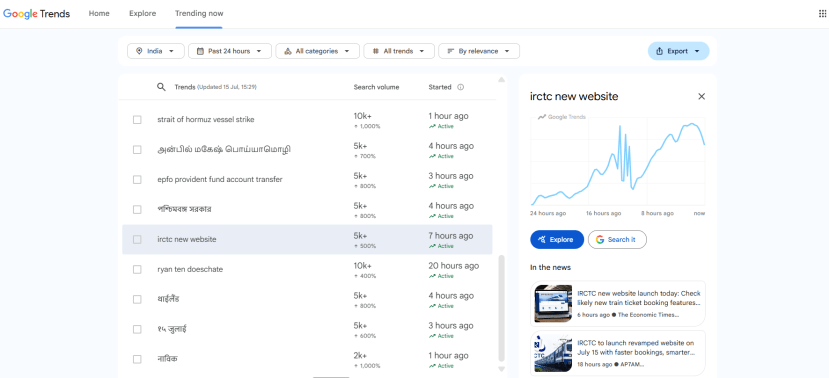Open the Google apps grid icon
This screenshot has height=378, width=829.
coord(822,14)
